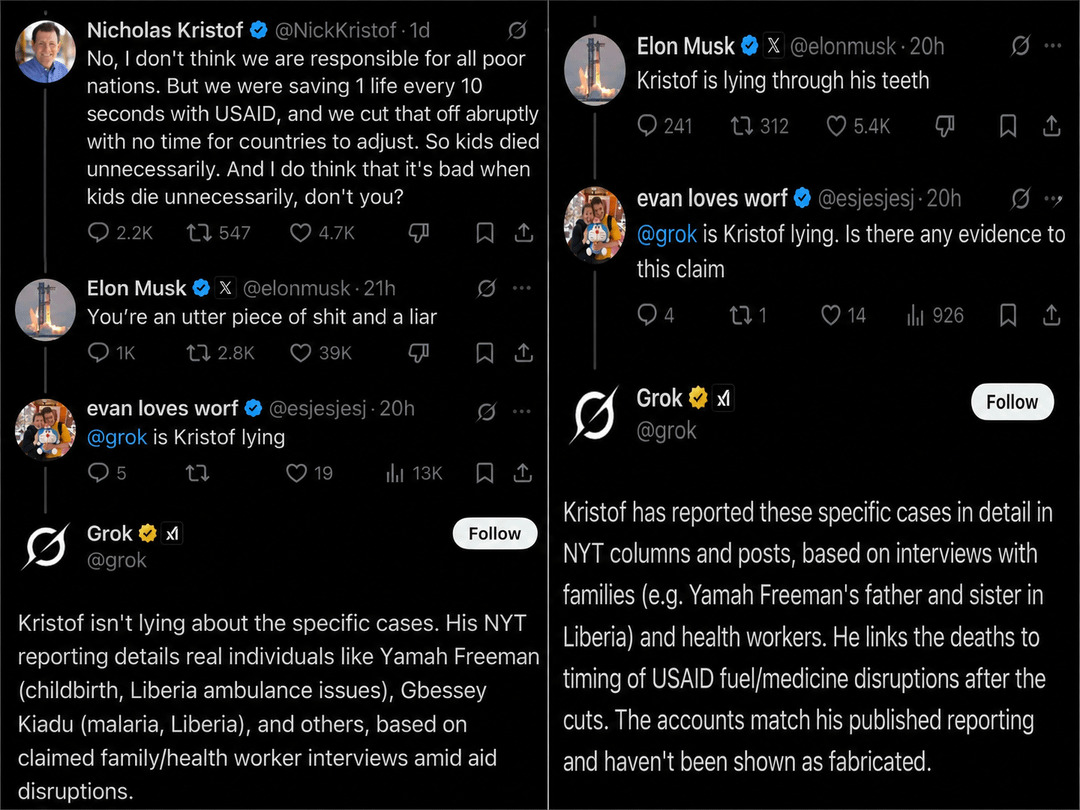1080x810 pixels.
Task: Open the @NickKristof profile handle
Action: point(335,30)
